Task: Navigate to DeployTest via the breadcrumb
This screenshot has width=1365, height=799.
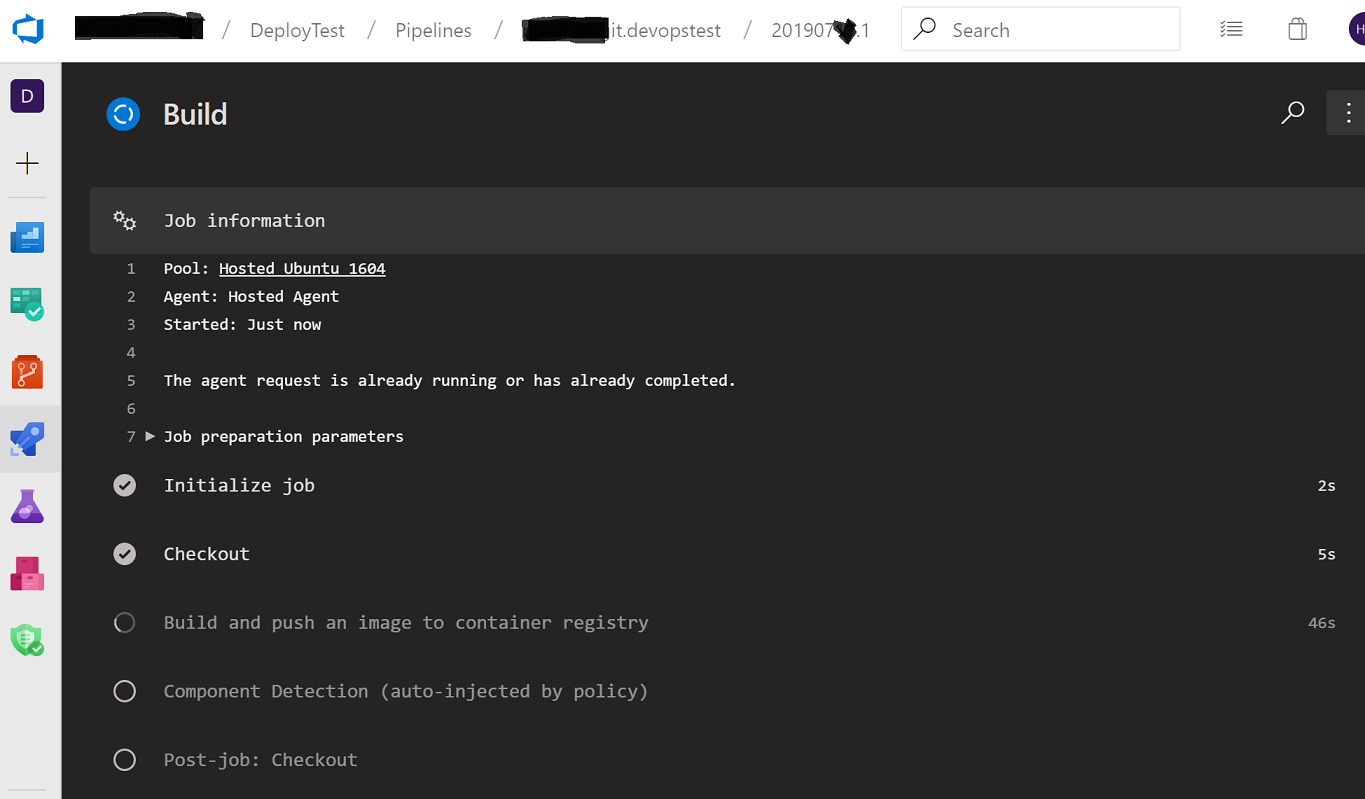Action: coord(297,30)
